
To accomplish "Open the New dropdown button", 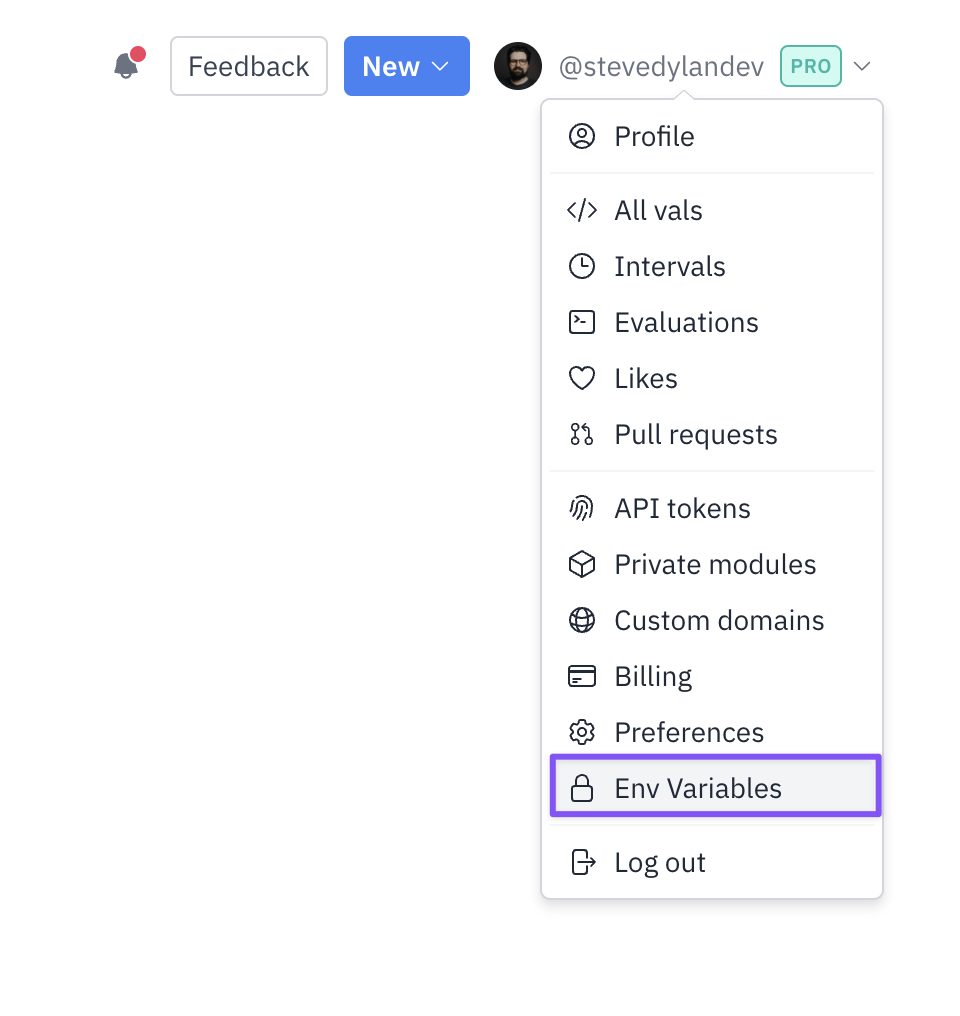I will [x=407, y=66].
